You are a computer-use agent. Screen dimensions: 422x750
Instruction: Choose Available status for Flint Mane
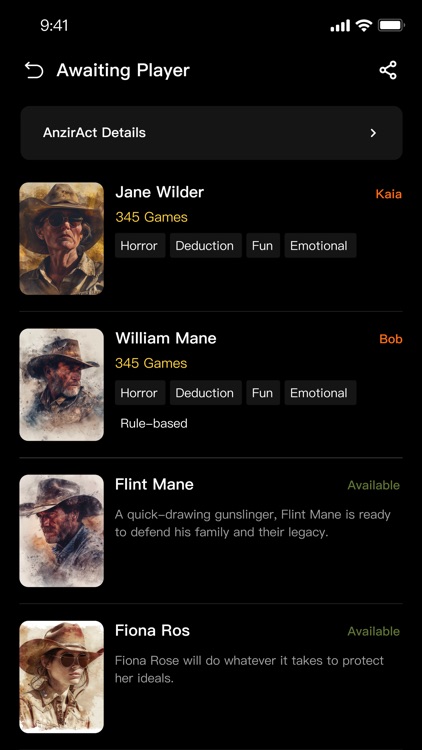374,485
